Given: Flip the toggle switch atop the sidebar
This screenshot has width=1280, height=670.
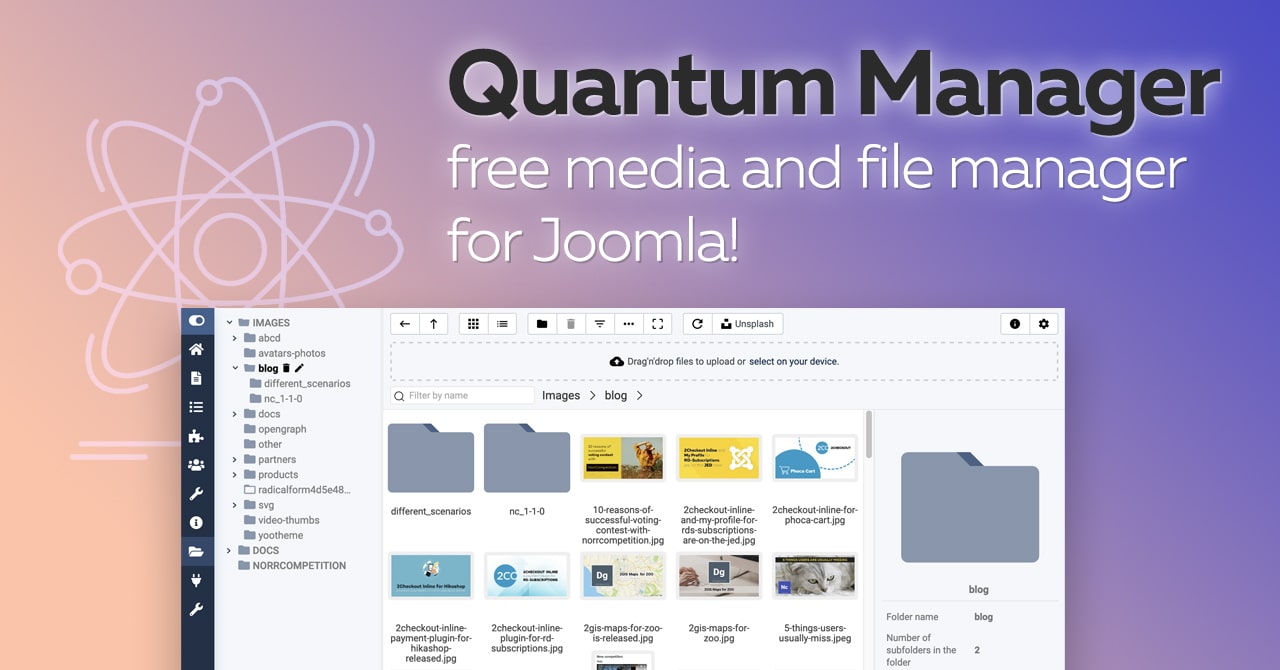Looking at the screenshot, I should pyautogui.click(x=197, y=319).
